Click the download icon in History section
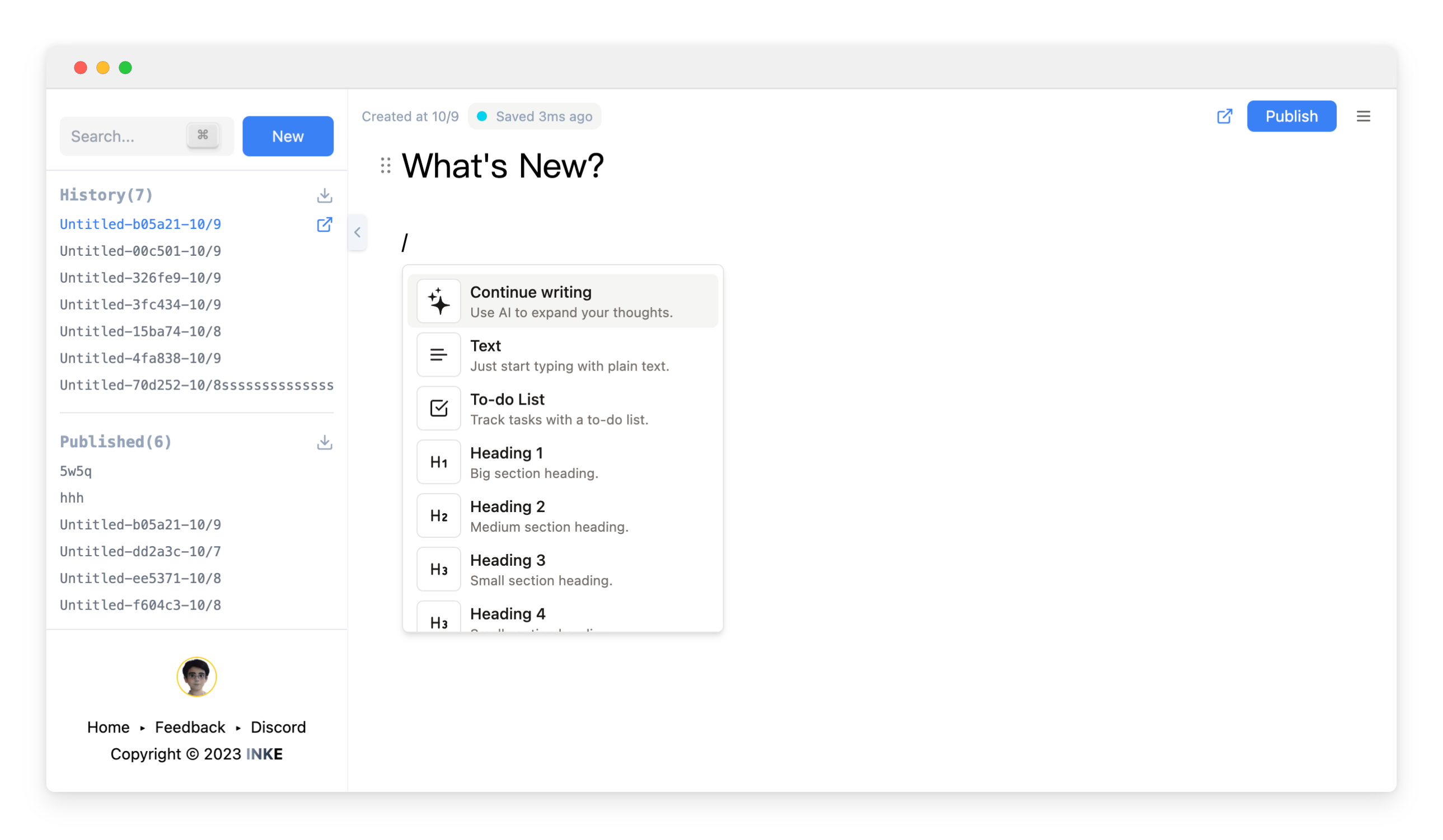 [325, 195]
